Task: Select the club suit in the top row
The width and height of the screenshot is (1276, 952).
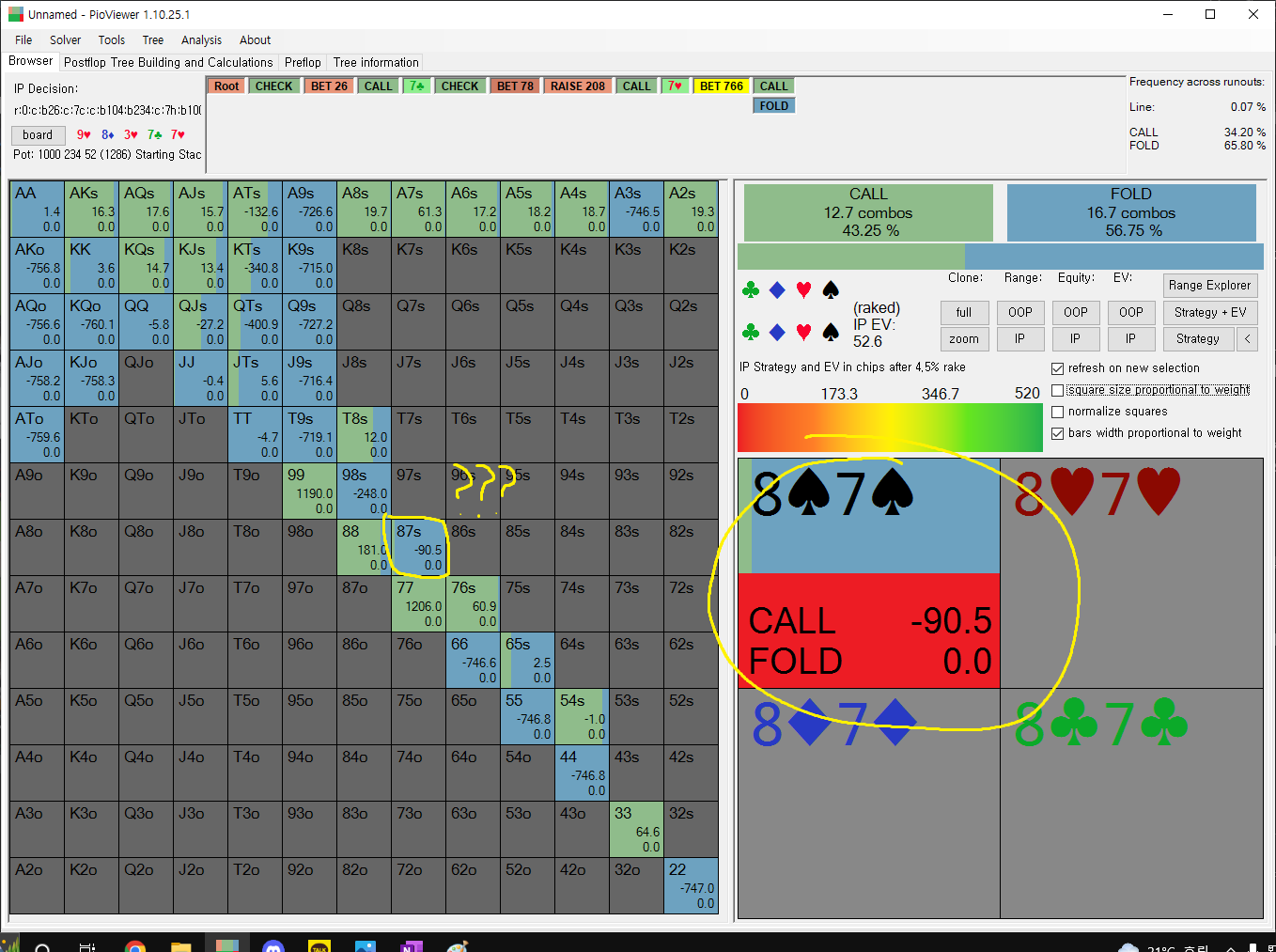Action: coord(750,290)
